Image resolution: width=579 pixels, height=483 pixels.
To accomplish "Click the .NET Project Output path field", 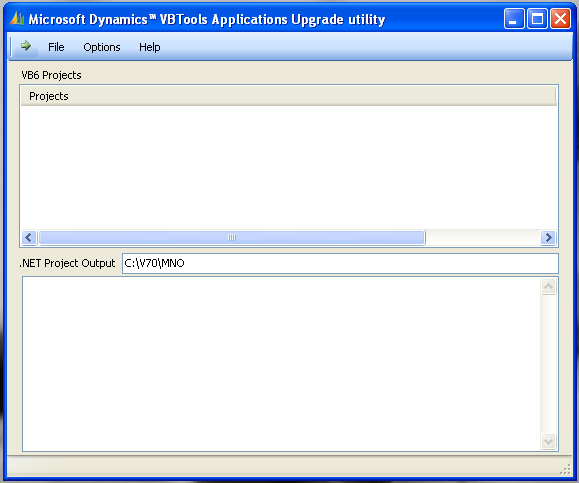I will pyautogui.click(x=340, y=263).
